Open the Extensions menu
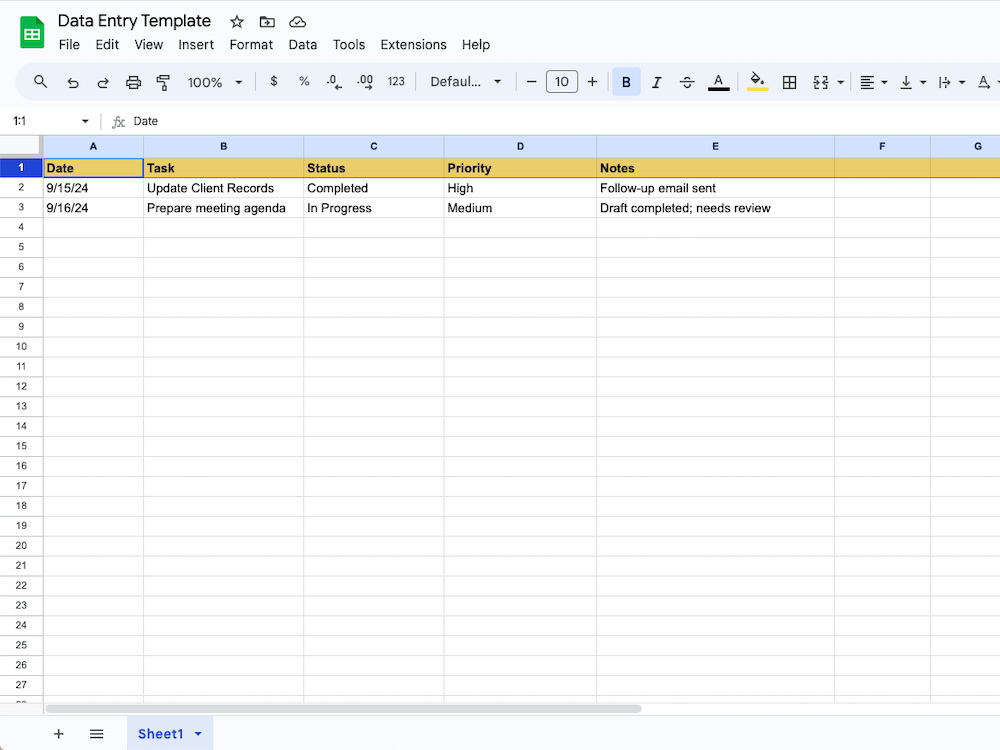Viewport: 1000px width, 750px height. [413, 45]
